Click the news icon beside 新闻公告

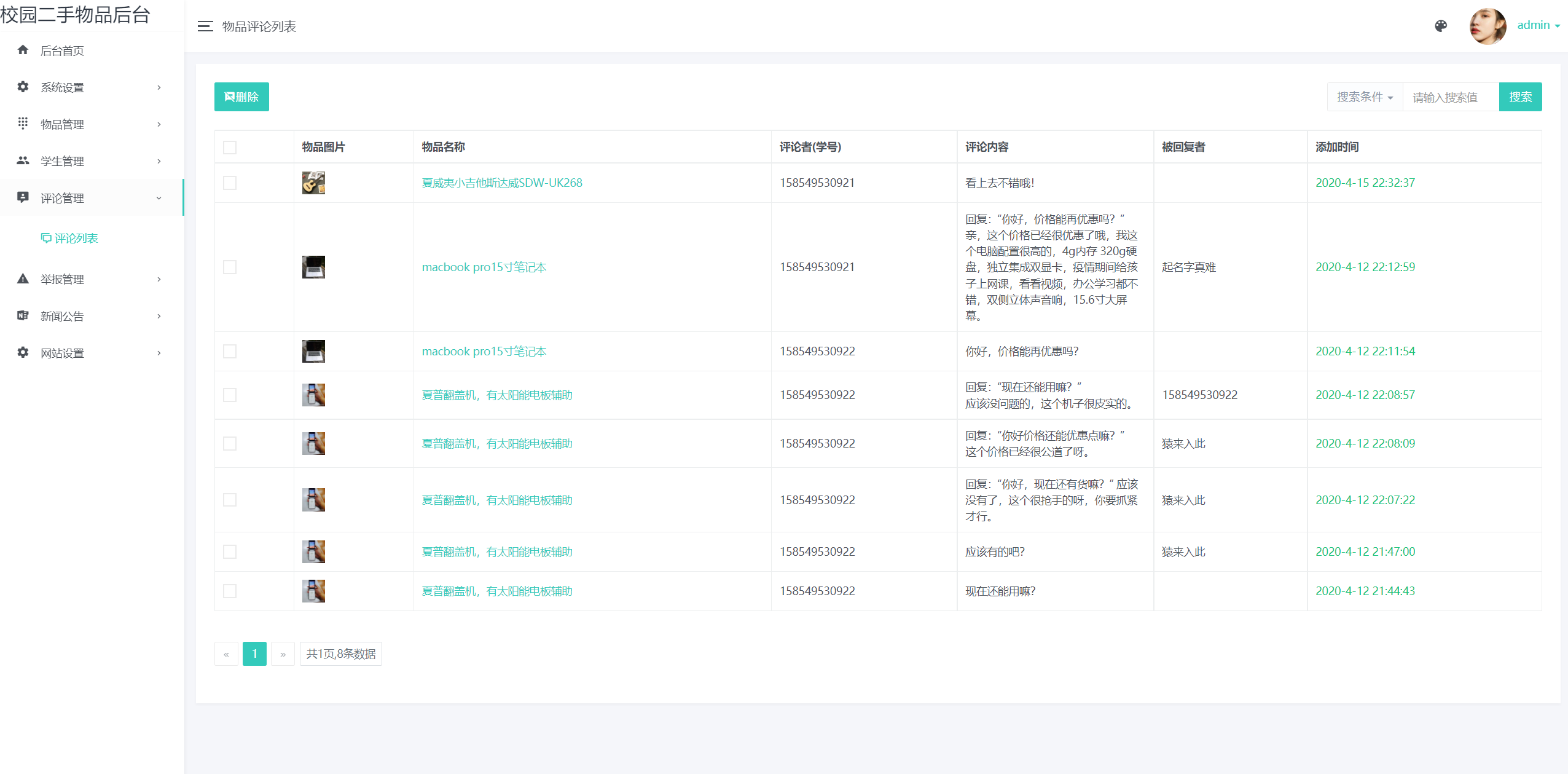click(x=23, y=315)
